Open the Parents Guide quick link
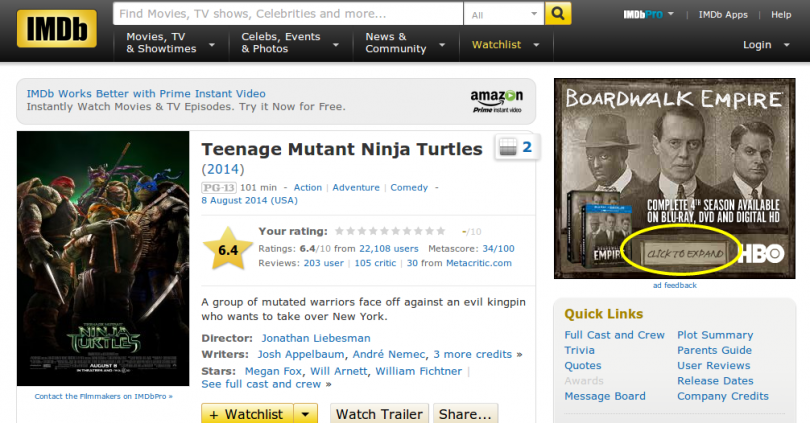 click(x=714, y=350)
